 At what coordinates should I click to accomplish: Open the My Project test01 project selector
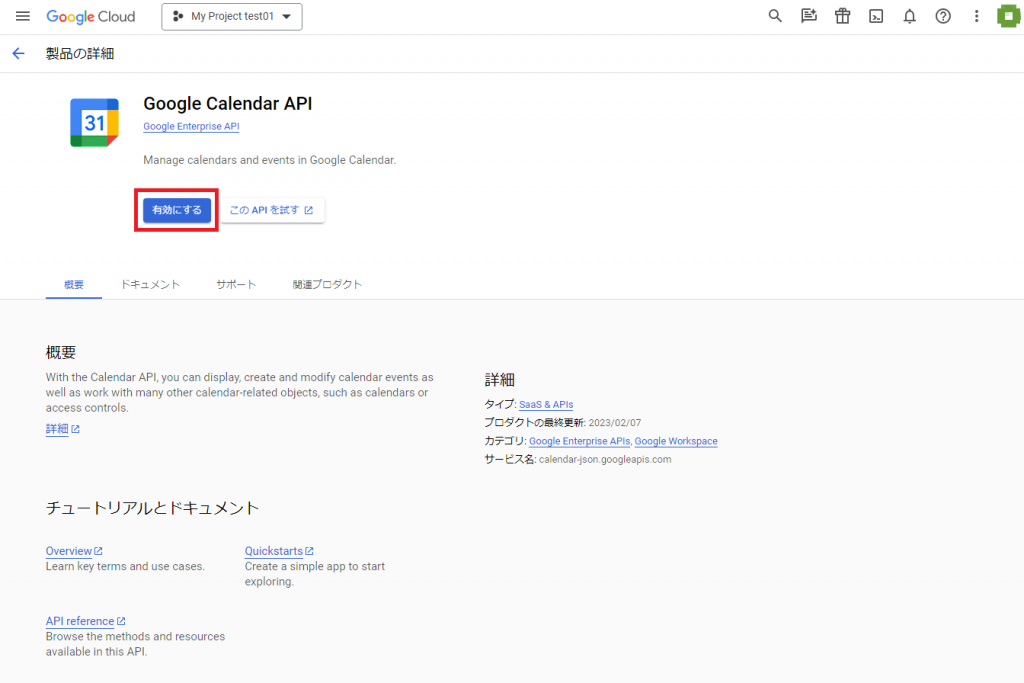232,17
